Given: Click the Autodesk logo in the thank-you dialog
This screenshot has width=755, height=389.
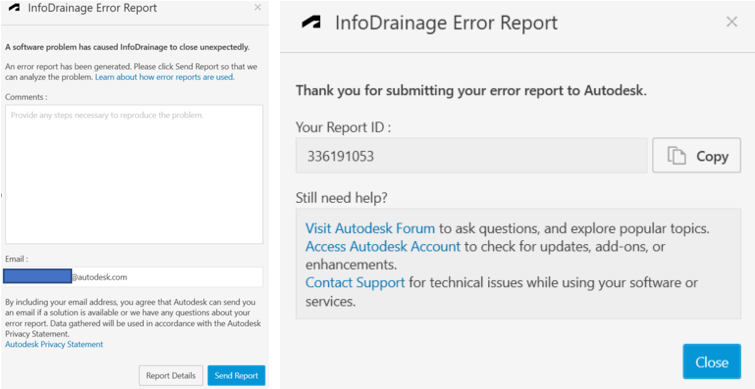Looking at the screenshot, I should click(311, 23).
